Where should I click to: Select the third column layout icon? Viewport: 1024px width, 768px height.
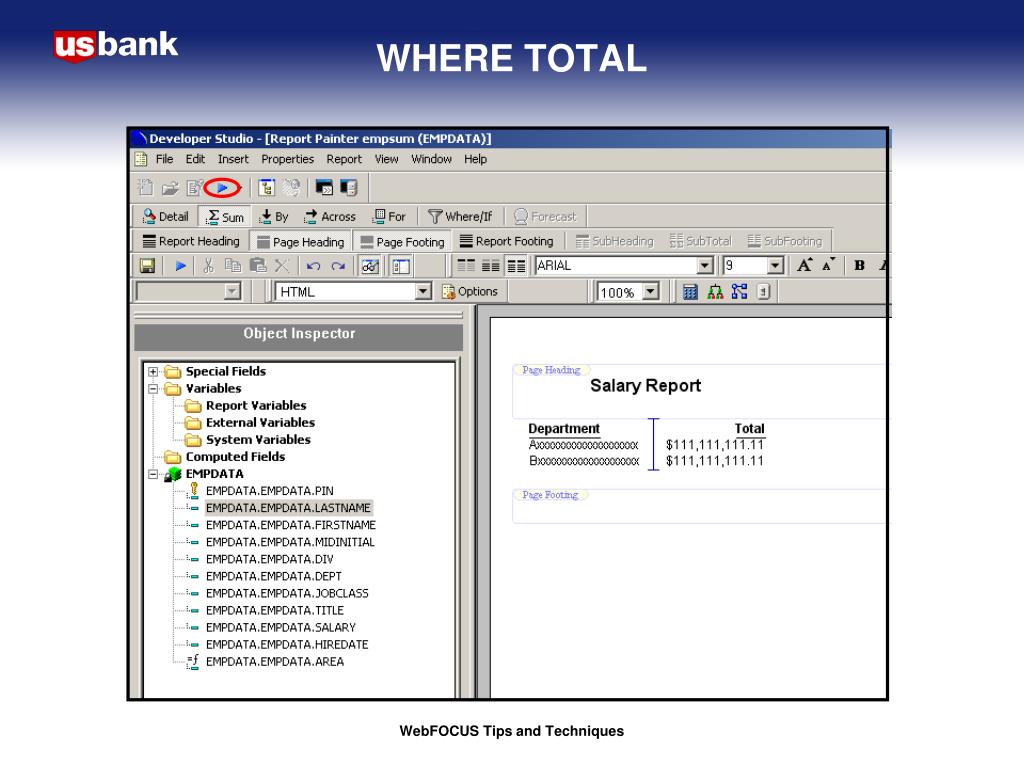(516, 266)
